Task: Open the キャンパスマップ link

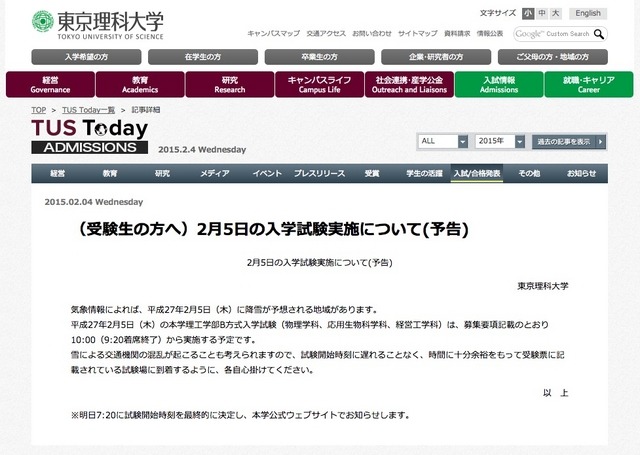Action: tap(273, 34)
